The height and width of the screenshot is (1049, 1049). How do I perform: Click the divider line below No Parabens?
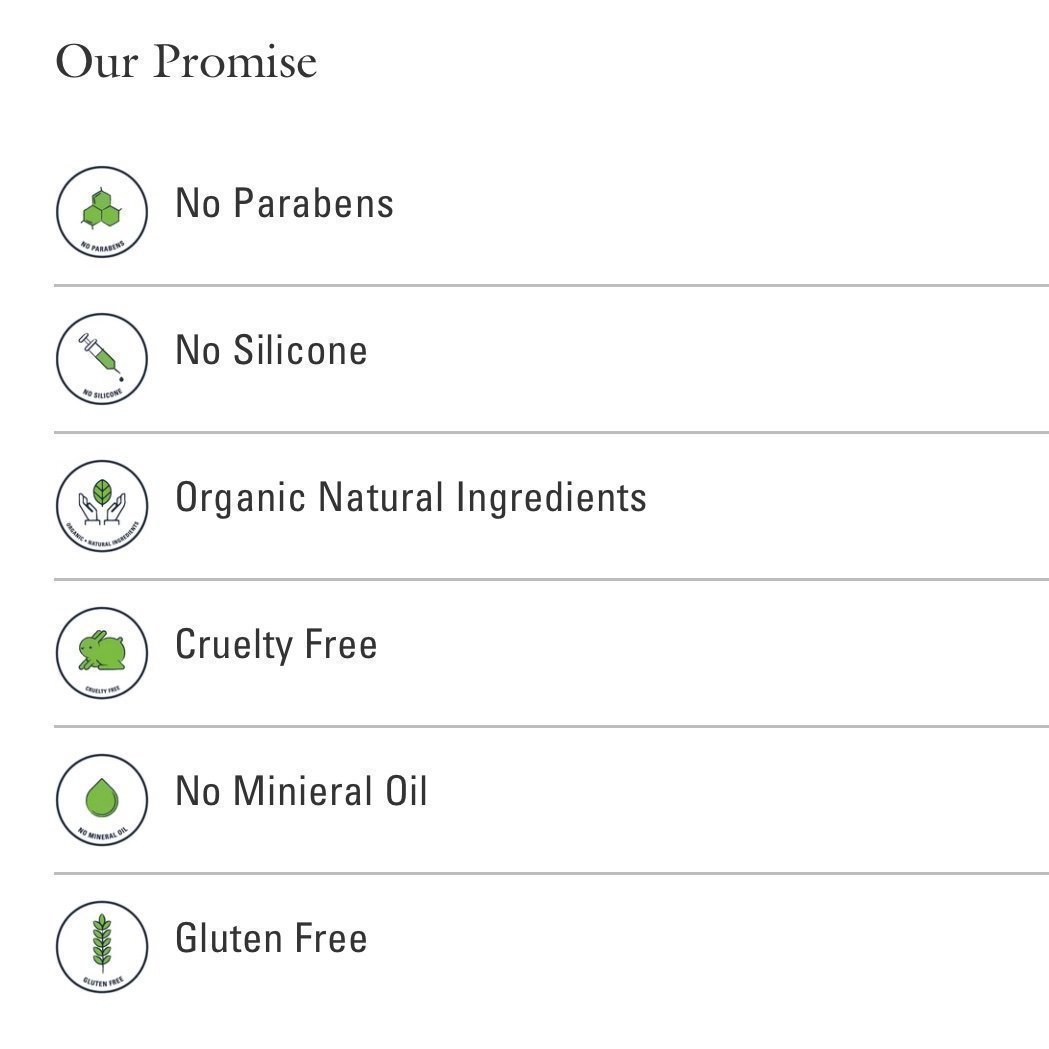coord(551,286)
